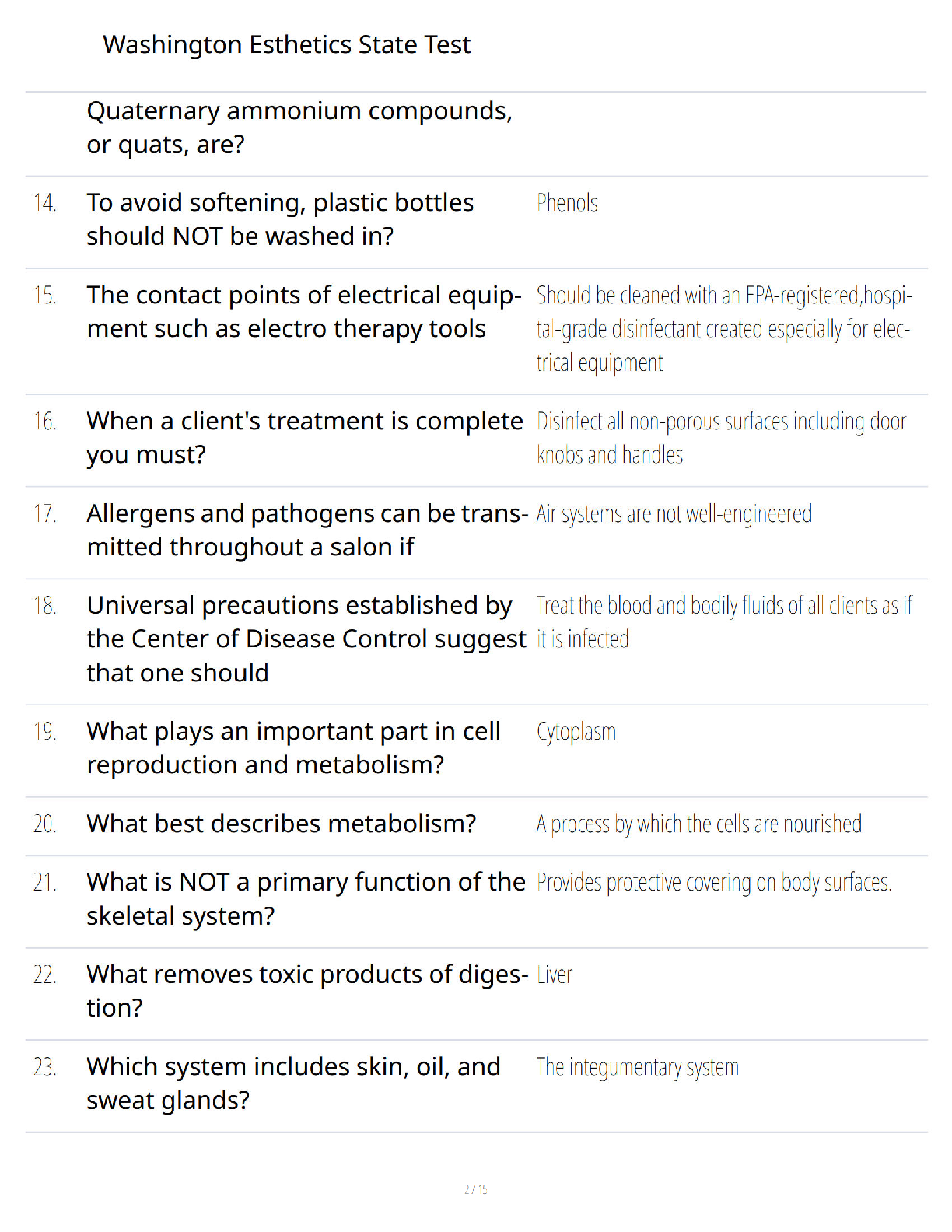Click question 19 about cell reproduction
The image size is (952, 1232).
[x=293, y=748]
